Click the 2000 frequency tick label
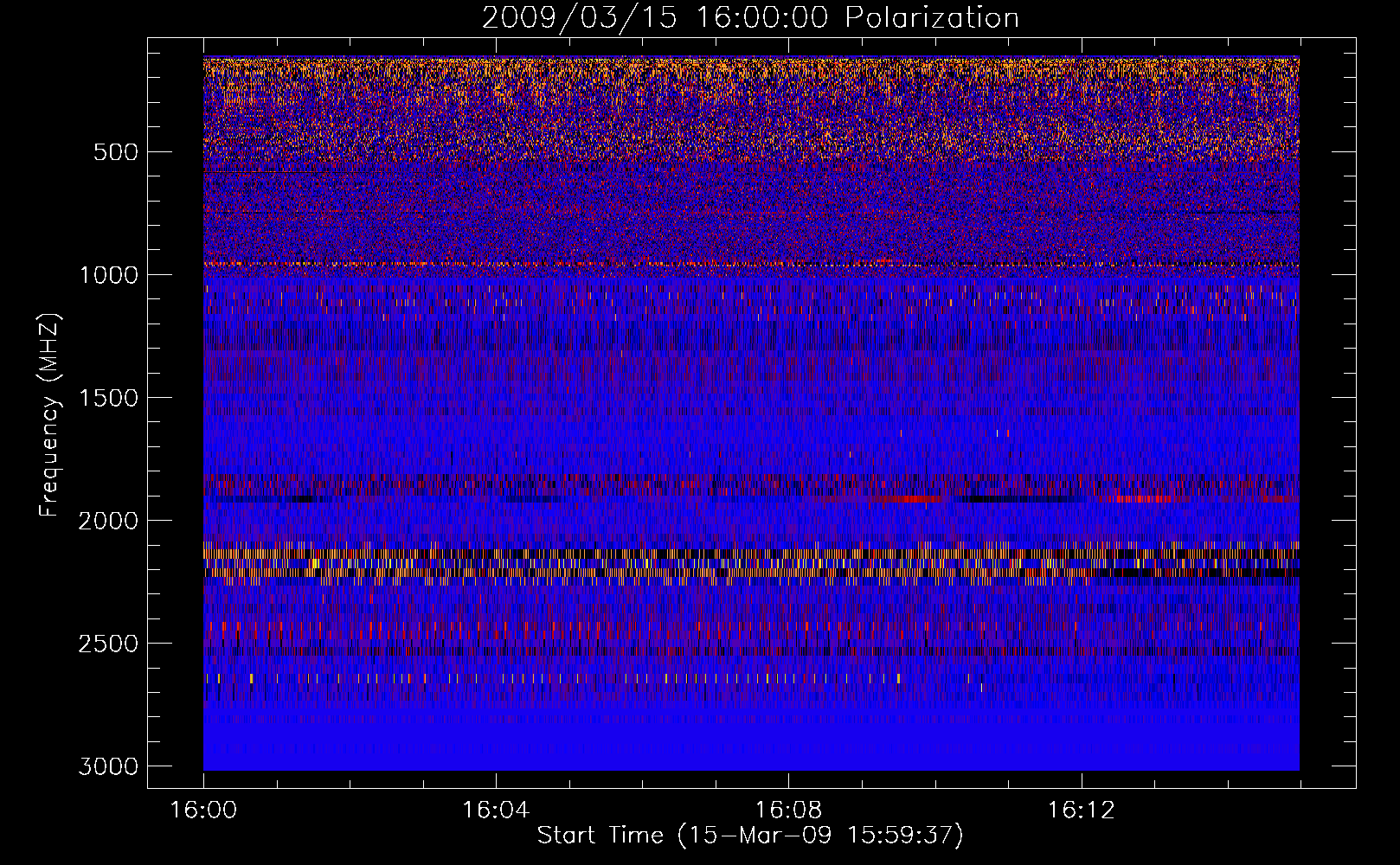 point(108,521)
